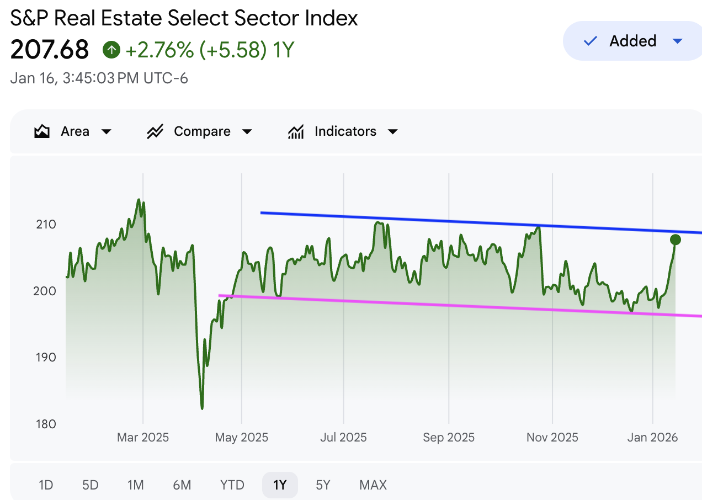
Task: Switch to the 6M range
Action: pos(181,485)
